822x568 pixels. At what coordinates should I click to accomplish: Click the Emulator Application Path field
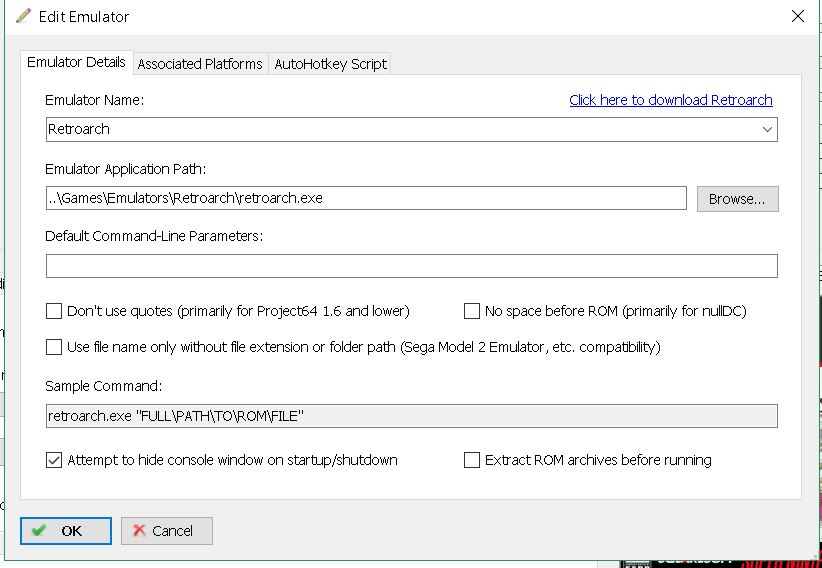[x=366, y=198]
